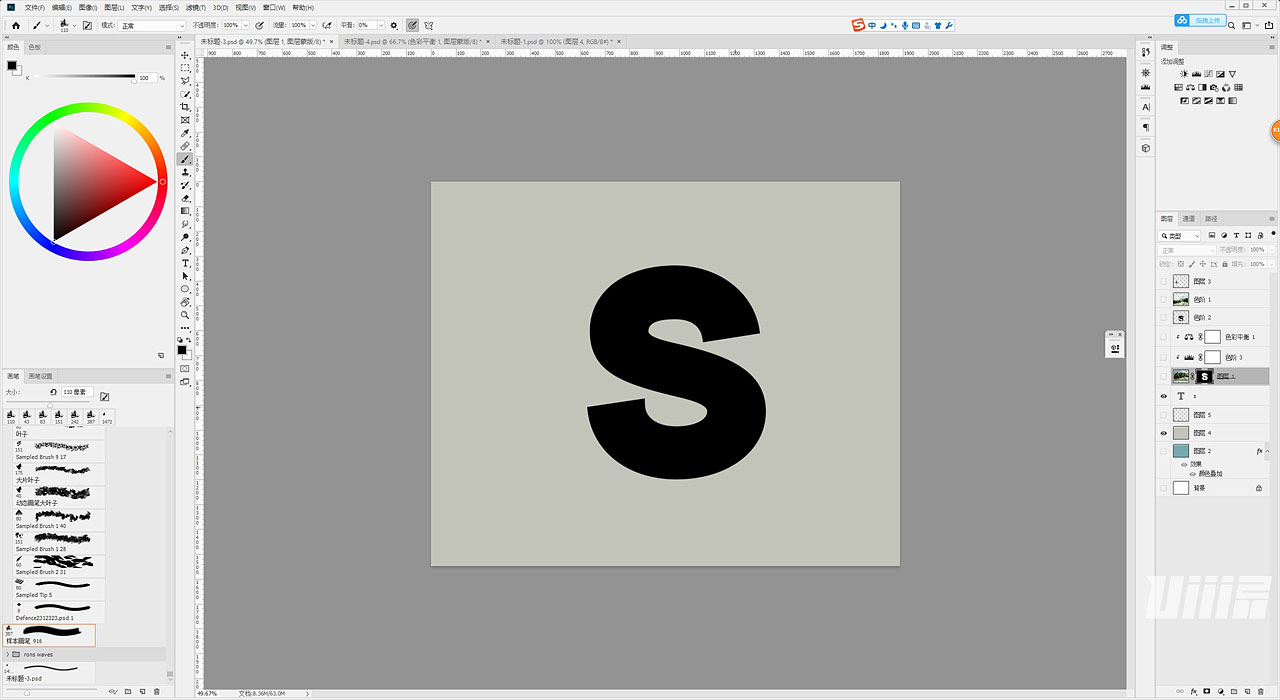Open the 文件(F) menu
The height and width of the screenshot is (700, 1280).
35,7
